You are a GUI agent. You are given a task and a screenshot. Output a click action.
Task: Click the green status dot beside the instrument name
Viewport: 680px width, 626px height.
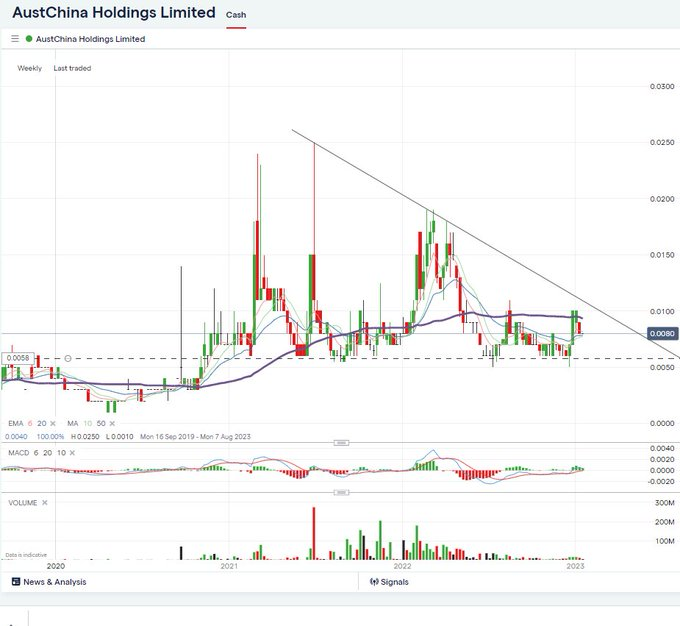29,39
